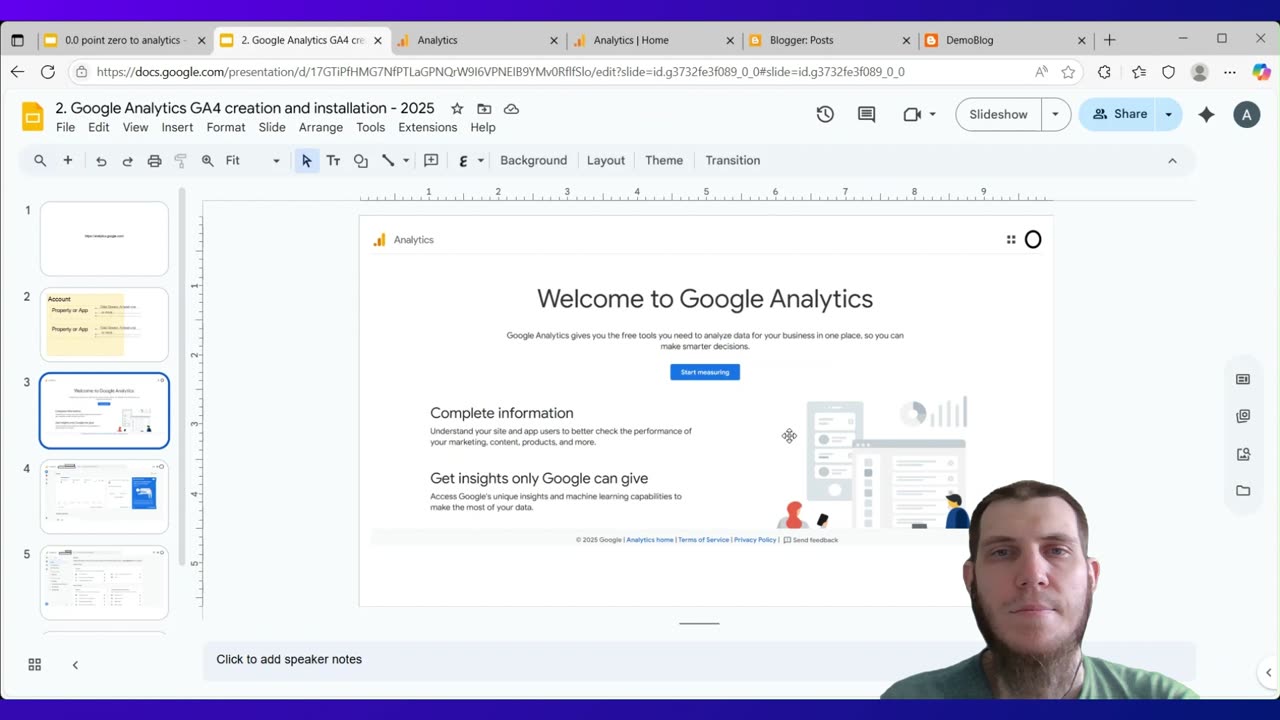1280x720 pixels.
Task: Add a new slide with plus
Action: pos(68,160)
